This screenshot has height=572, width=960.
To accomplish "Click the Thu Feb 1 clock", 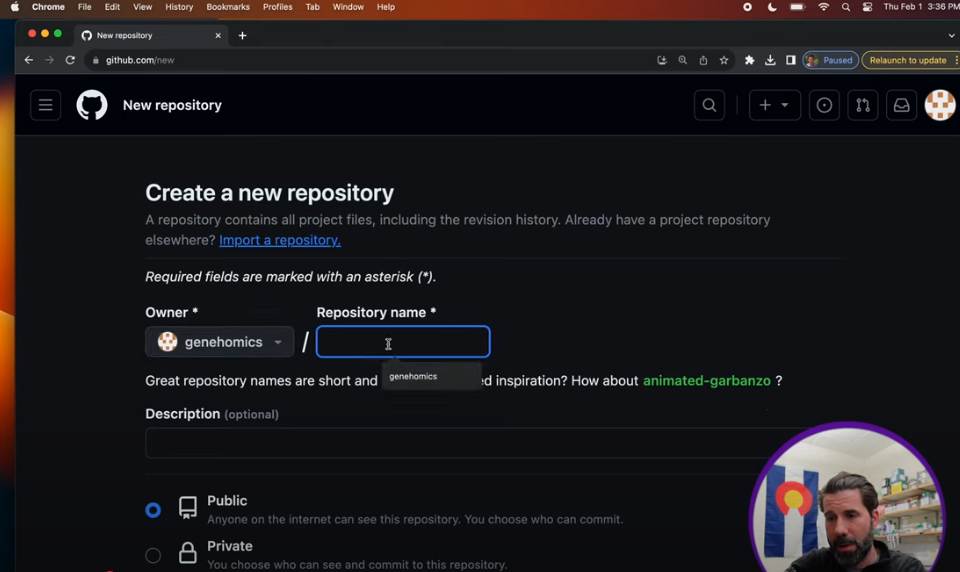I will pos(921,7).
